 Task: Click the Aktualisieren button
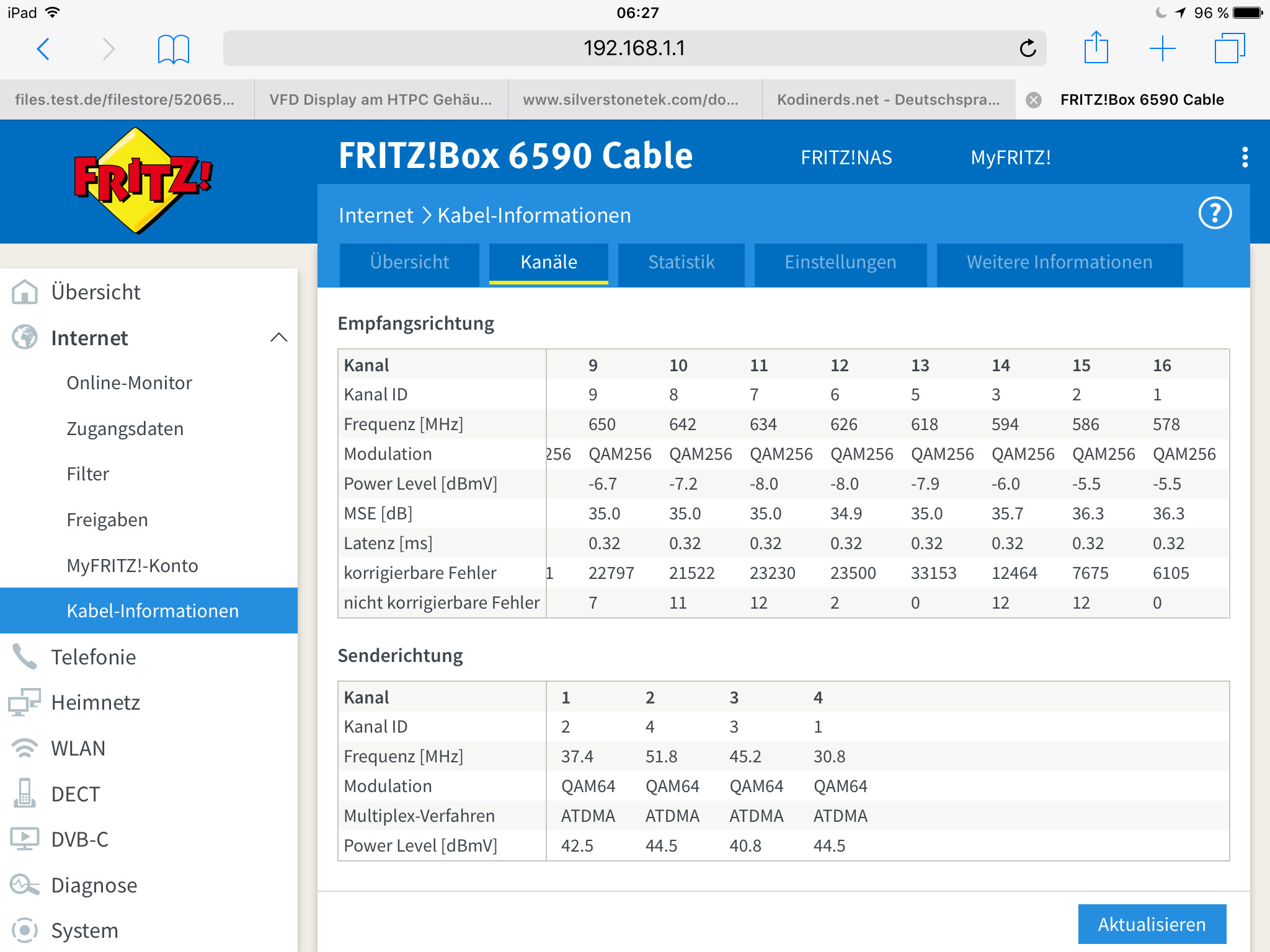pyautogui.click(x=1152, y=924)
